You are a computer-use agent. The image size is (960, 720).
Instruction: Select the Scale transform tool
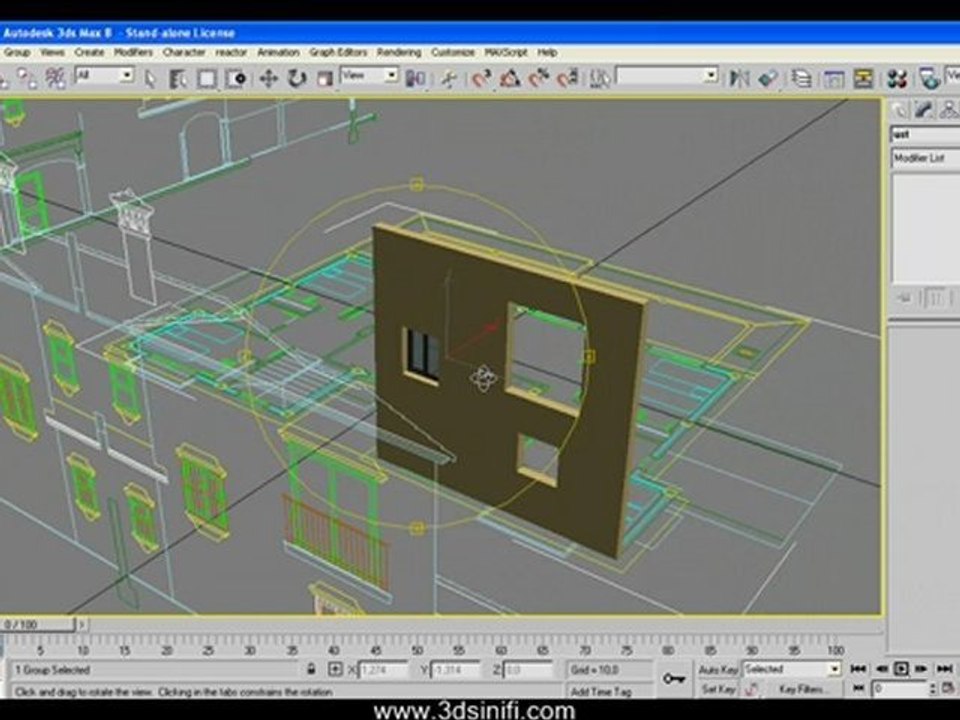pos(324,78)
